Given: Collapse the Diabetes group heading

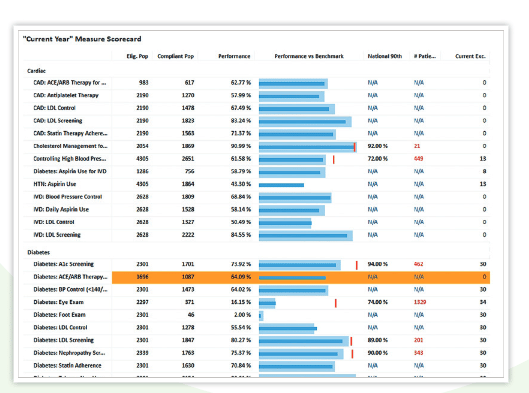Looking at the screenshot, I should [x=38, y=252].
